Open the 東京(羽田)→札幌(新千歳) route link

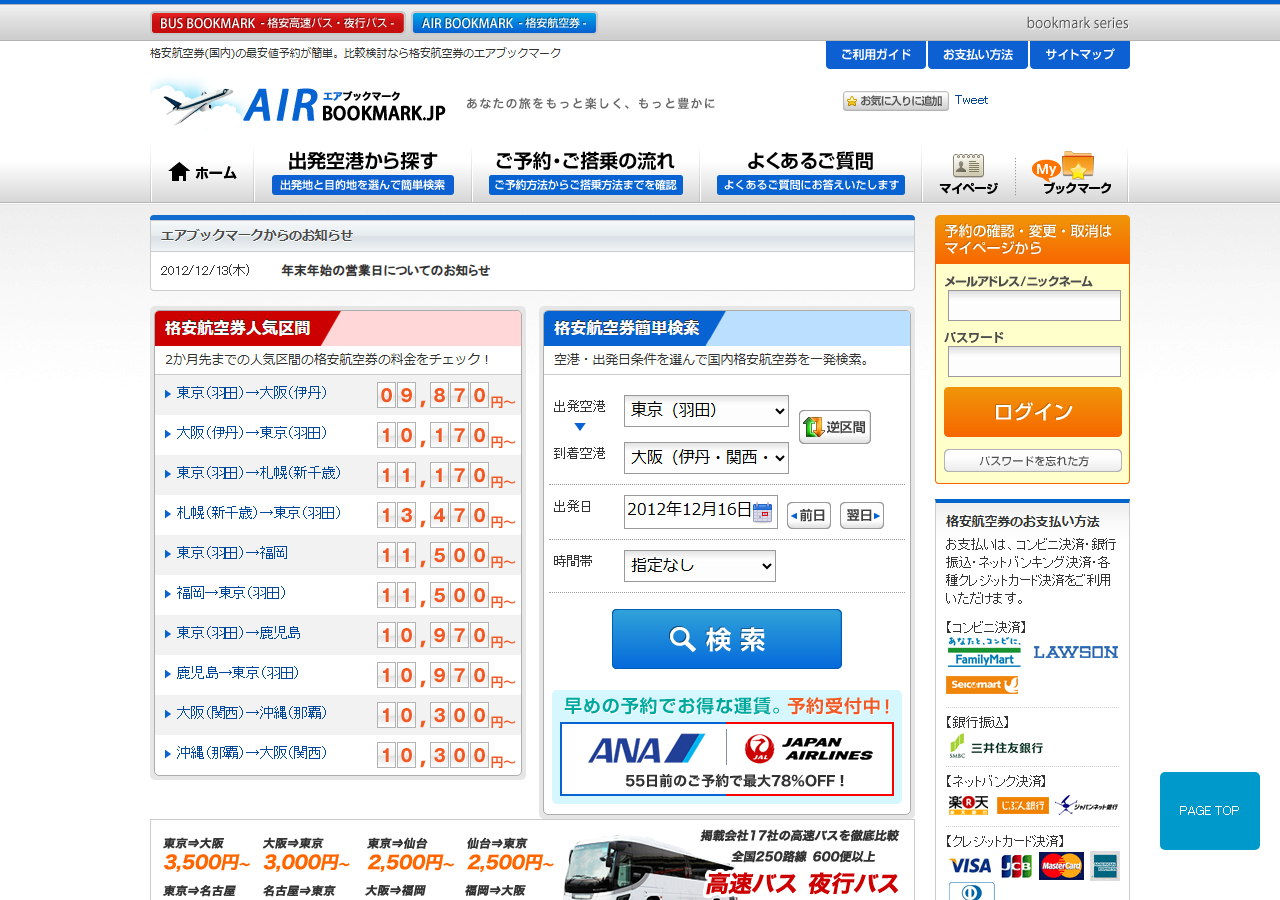(259, 473)
